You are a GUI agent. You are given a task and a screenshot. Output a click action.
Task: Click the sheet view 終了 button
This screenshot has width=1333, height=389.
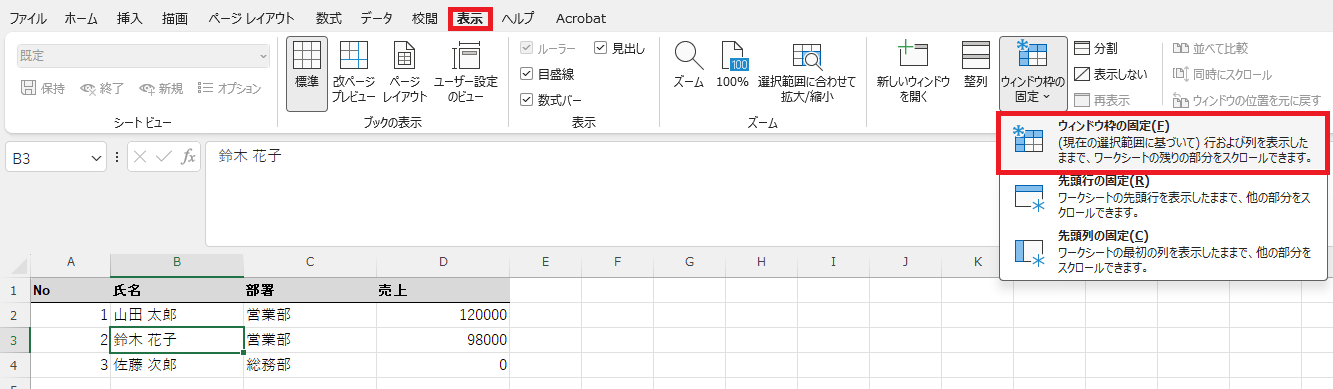(x=102, y=88)
